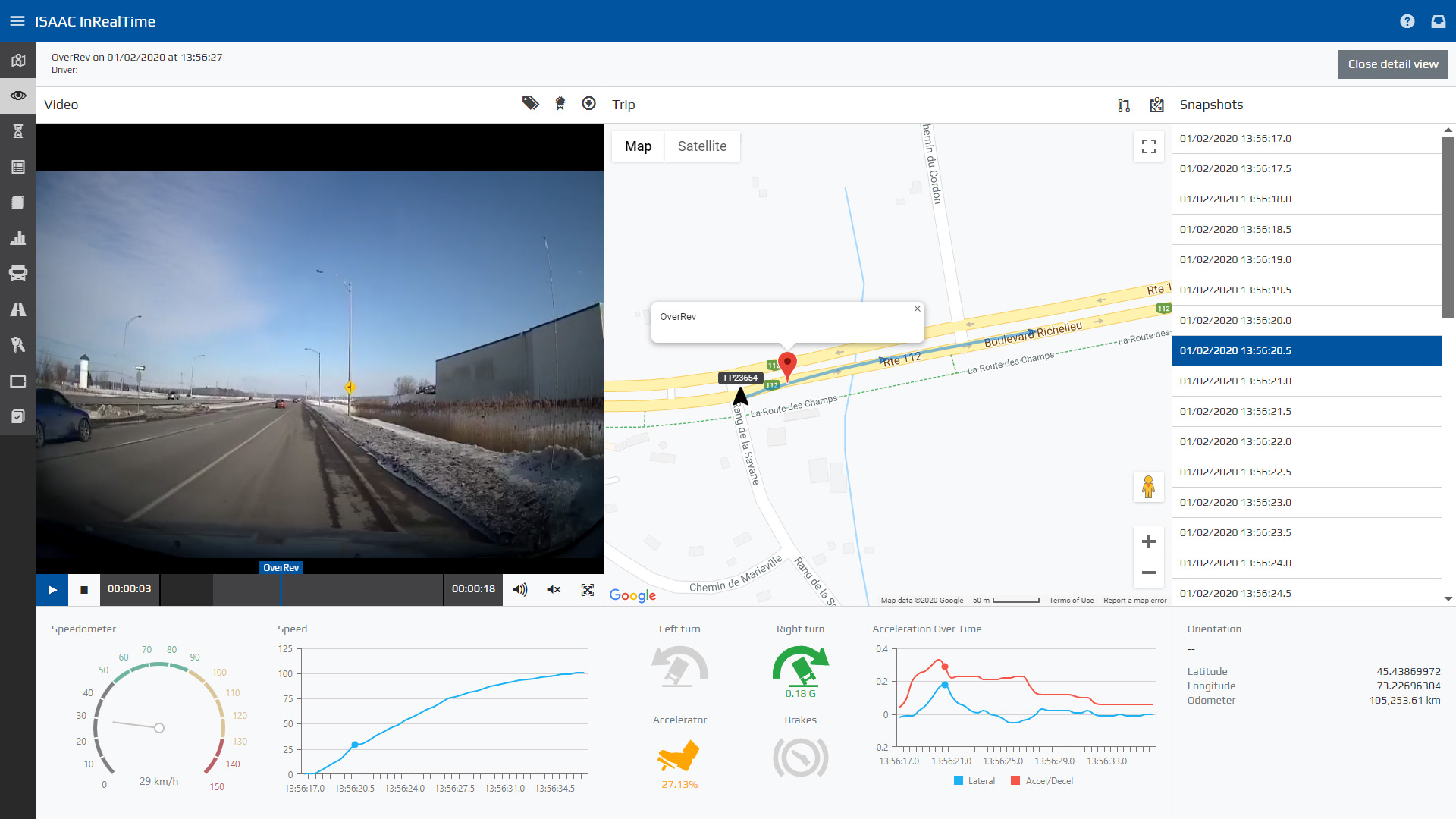Image resolution: width=1456 pixels, height=819 pixels.
Task: Click the download video icon
Action: 588,104
